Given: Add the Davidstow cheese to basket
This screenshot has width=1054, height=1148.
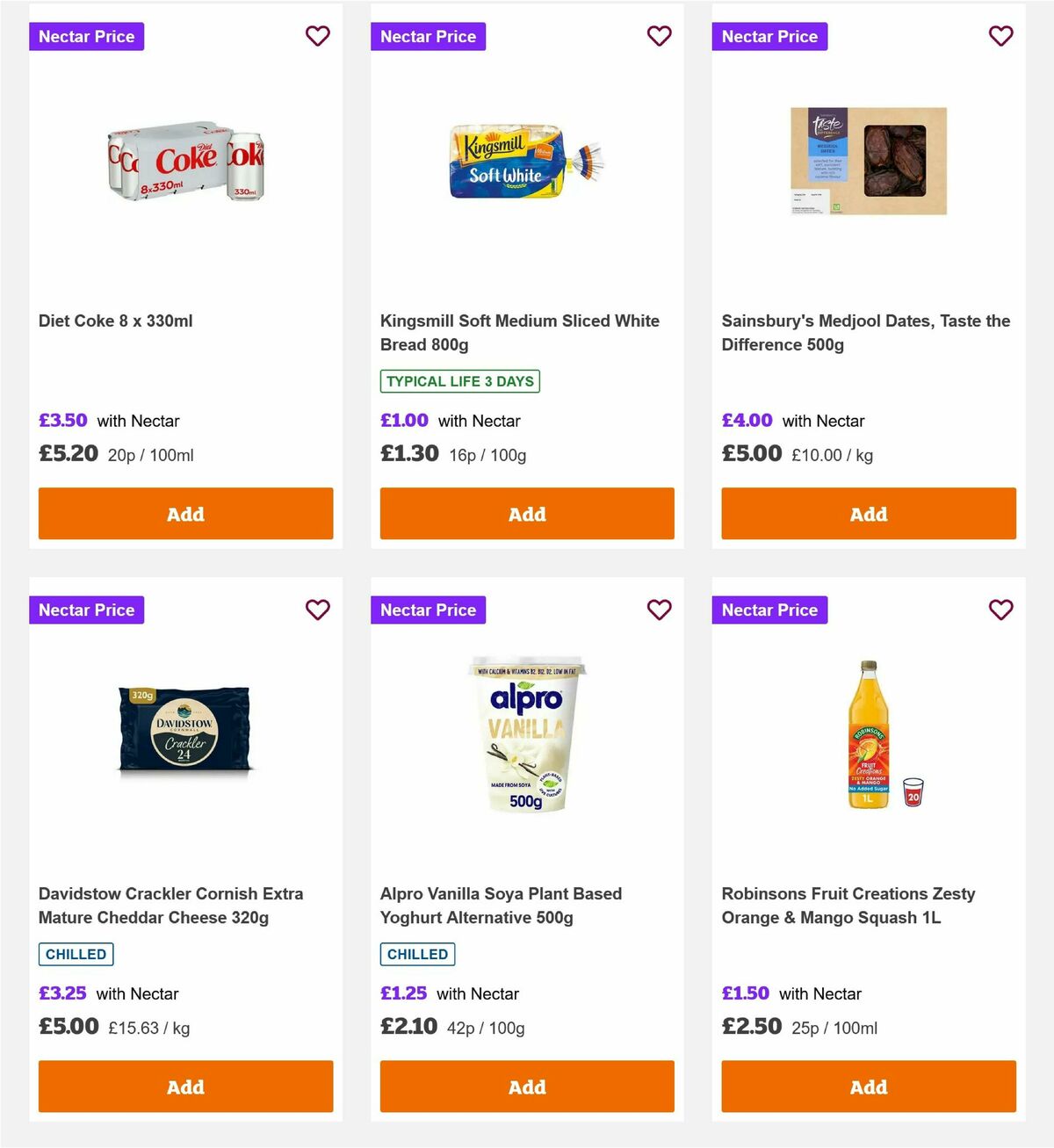Looking at the screenshot, I should tap(185, 1087).
